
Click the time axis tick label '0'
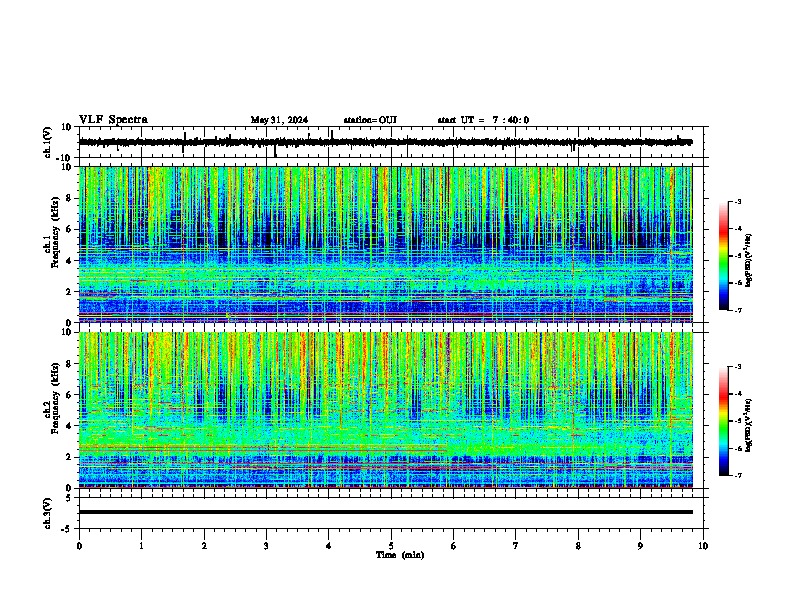(79, 546)
